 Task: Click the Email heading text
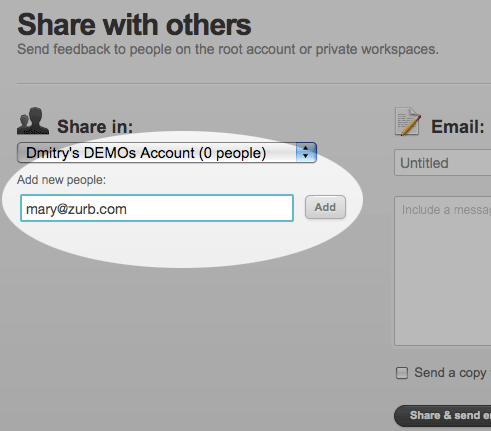[x=458, y=127]
